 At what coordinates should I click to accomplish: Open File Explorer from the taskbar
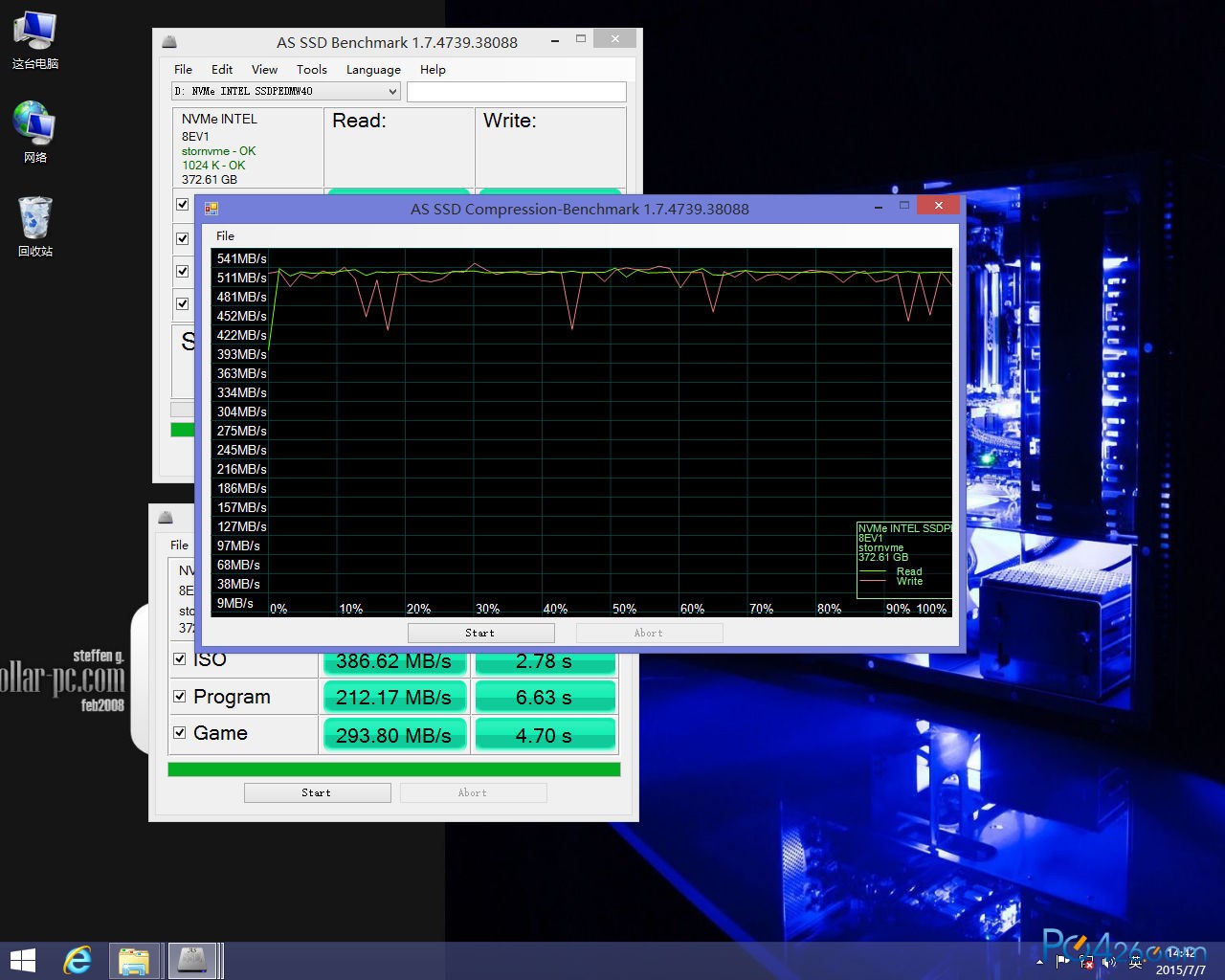[x=134, y=960]
